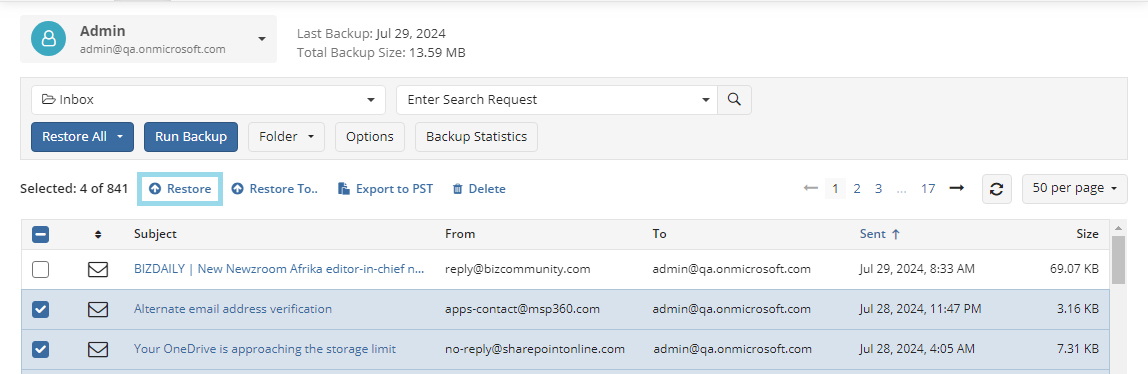Click the vertical scrollbar thumb
This screenshot has width=1148, height=374.
click(1118, 259)
